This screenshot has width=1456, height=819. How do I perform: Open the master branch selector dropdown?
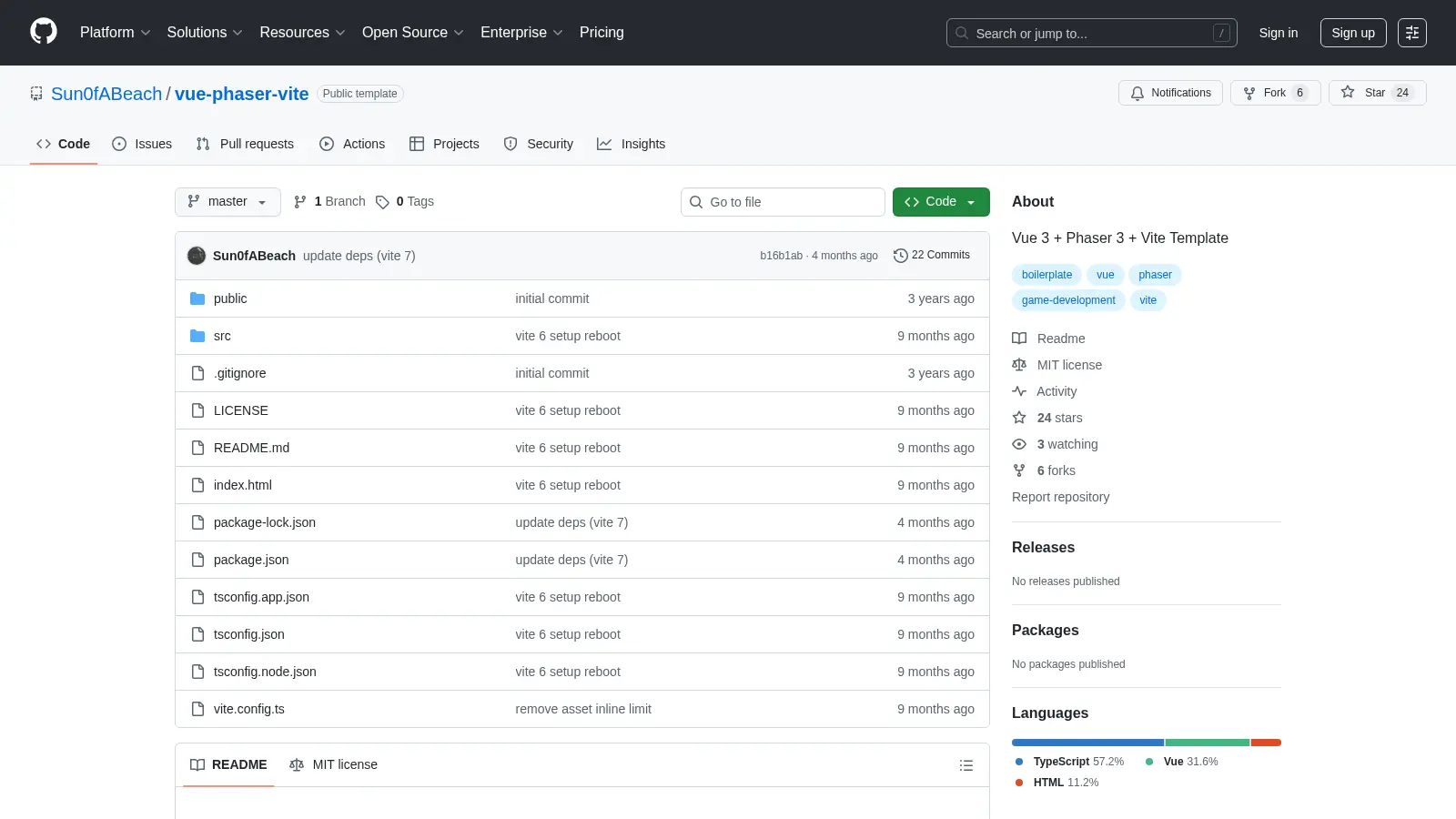(227, 202)
